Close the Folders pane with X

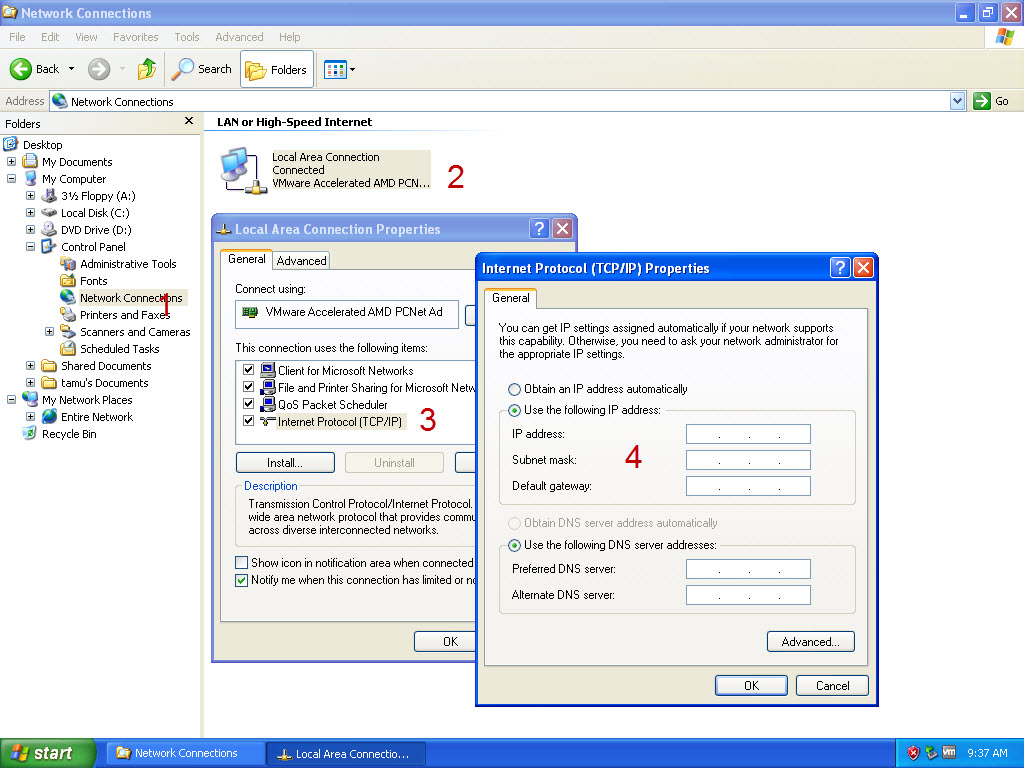tap(189, 121)
